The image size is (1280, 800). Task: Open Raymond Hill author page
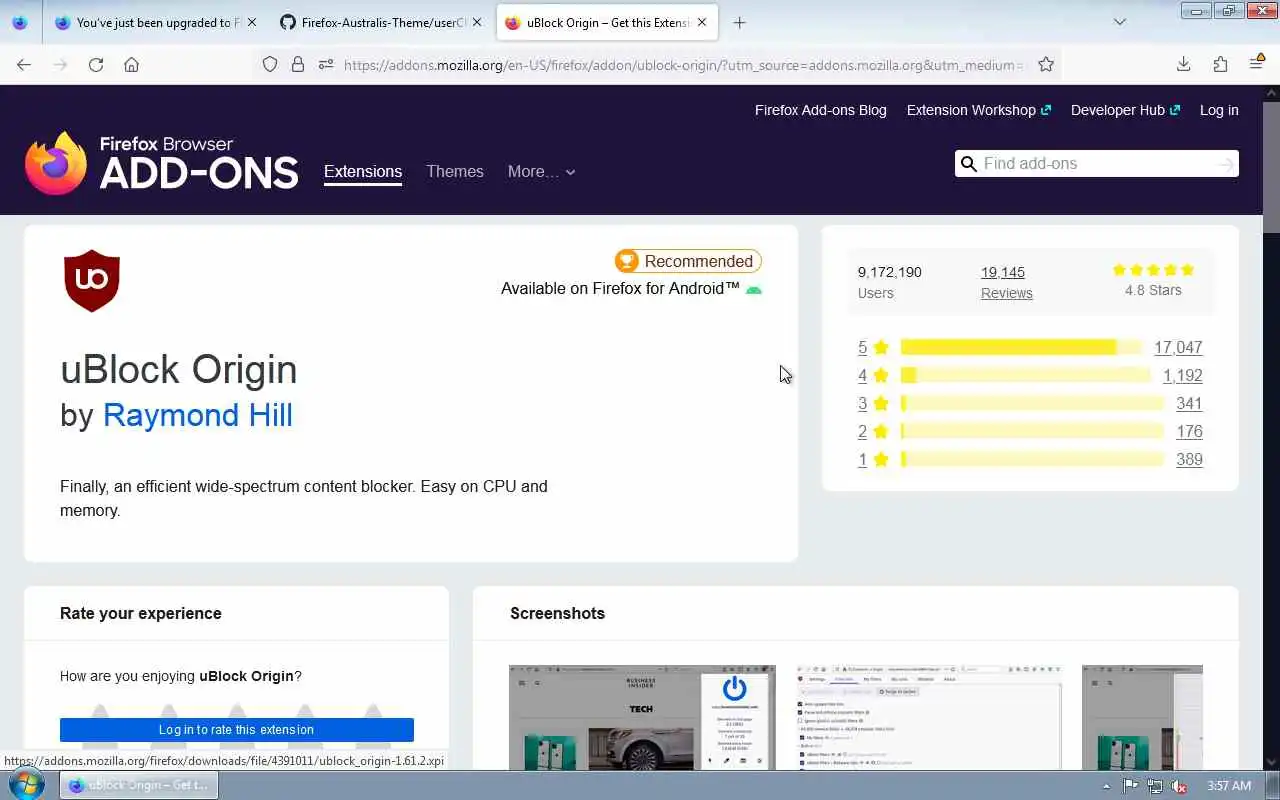[x=198, y=414]
